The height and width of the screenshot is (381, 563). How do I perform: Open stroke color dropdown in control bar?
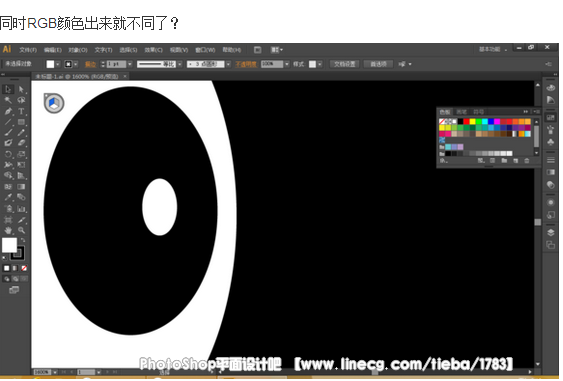tap(76, 64)
